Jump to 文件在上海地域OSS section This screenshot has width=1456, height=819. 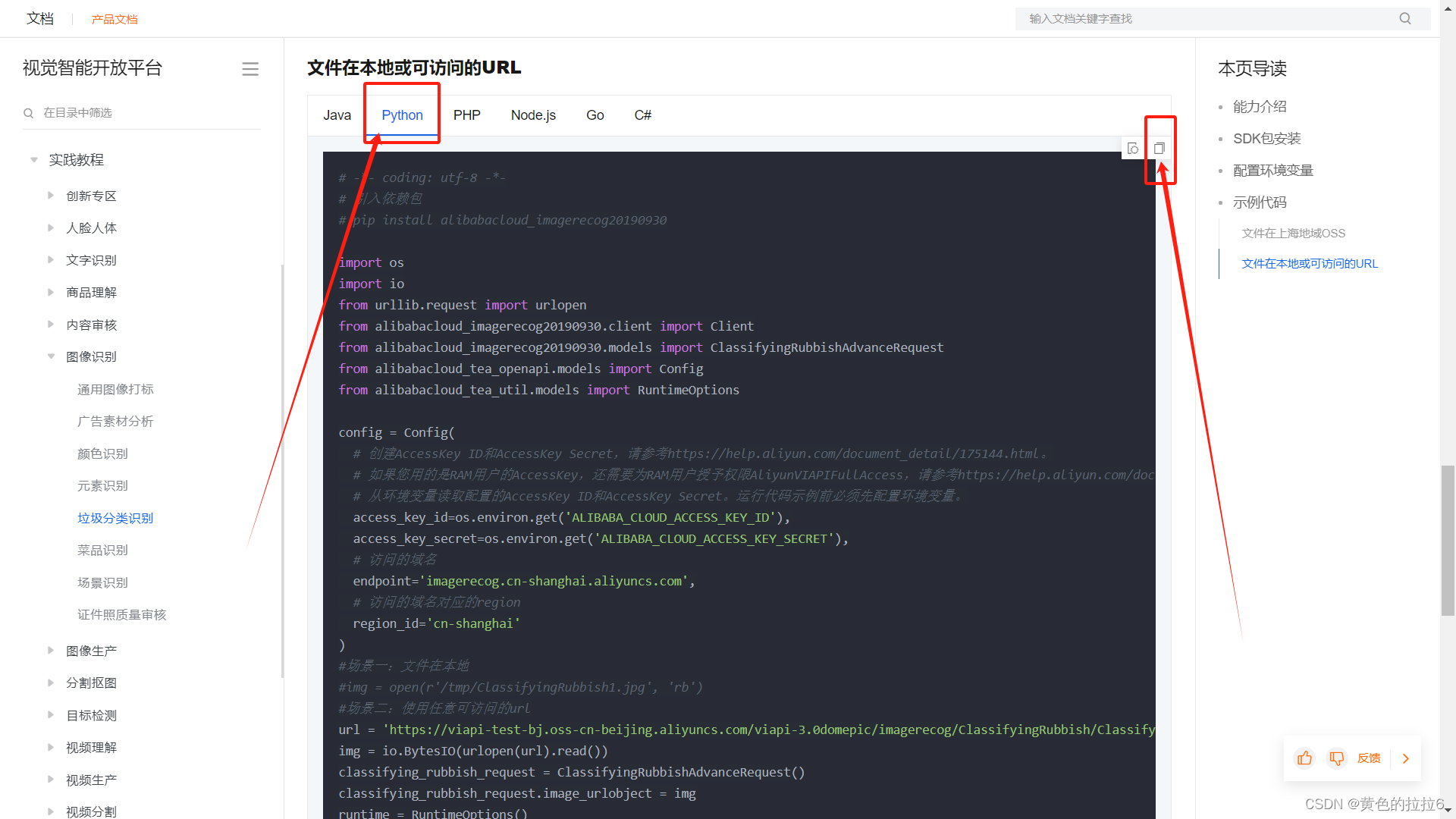click(1294, 234)
